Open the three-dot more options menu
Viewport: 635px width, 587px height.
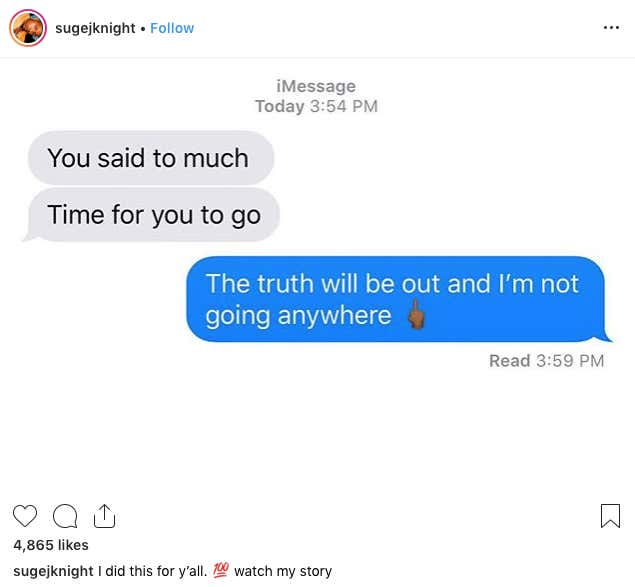pyautogui.click(x=611, y=28)
